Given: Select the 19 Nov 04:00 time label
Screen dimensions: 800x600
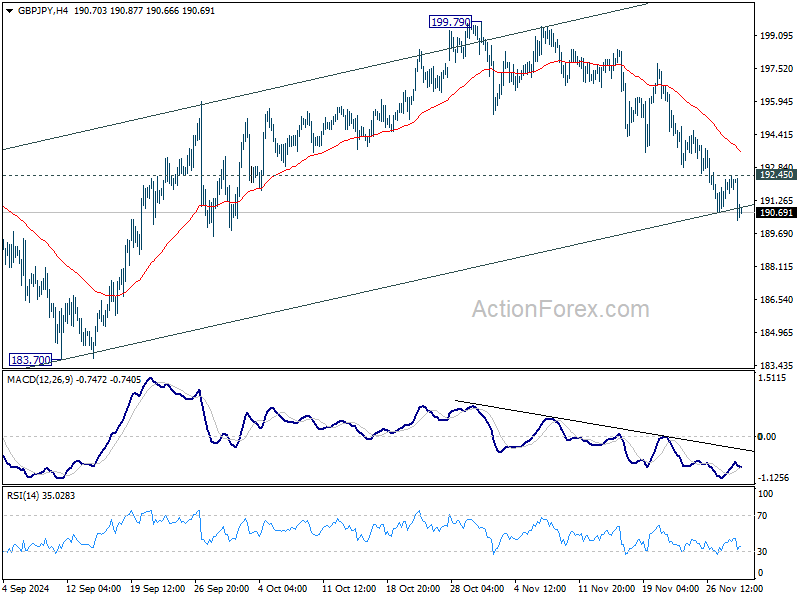Looking at the screenshot, I should [x=670, y=589].
